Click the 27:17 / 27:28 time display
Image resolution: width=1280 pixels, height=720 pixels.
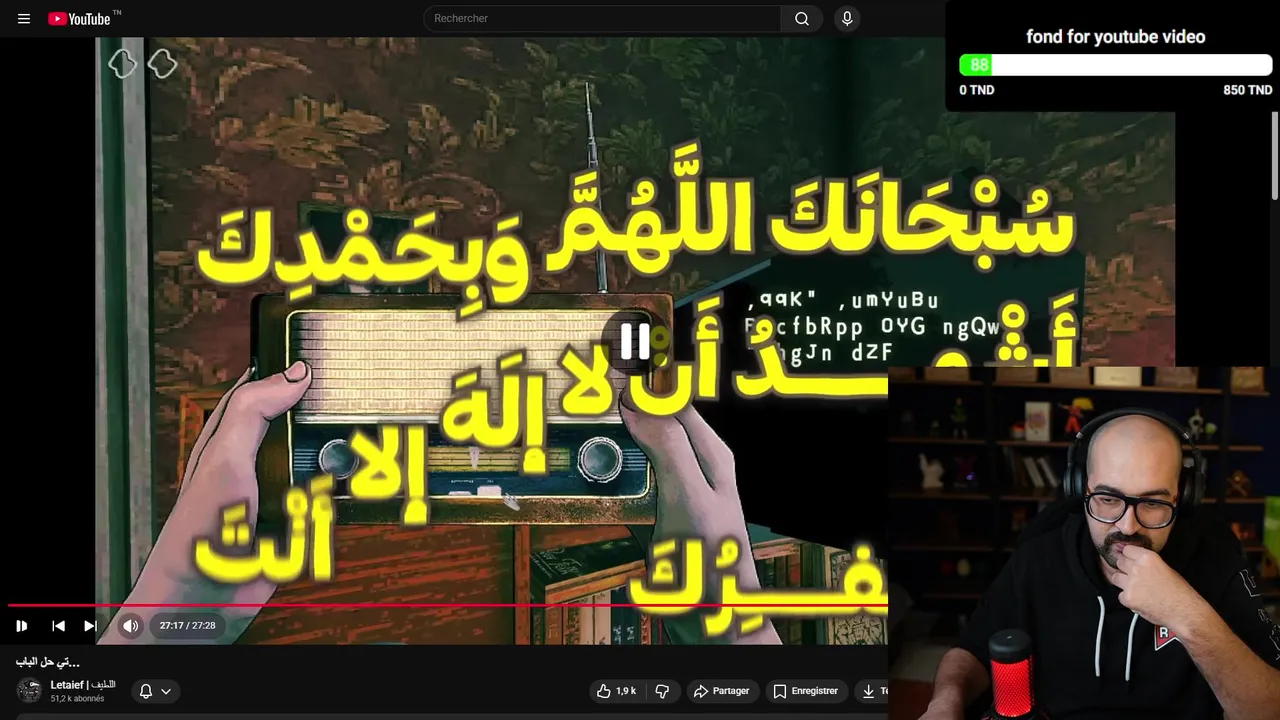click(187, 626)
